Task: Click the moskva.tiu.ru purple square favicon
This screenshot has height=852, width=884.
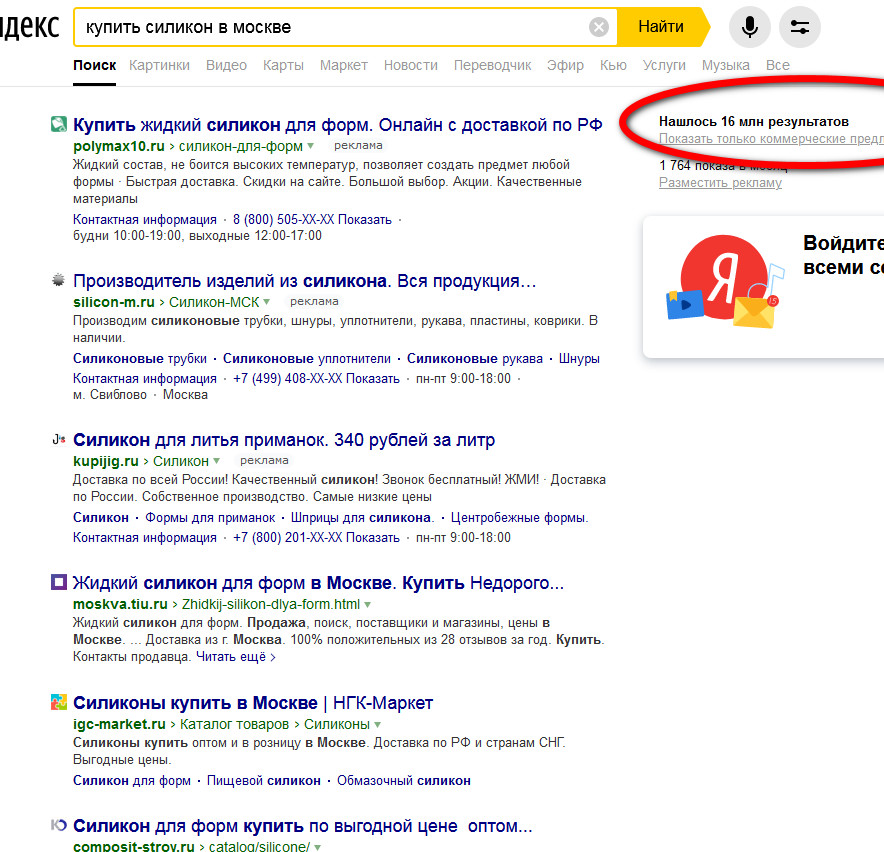Action: pos(59,582)
